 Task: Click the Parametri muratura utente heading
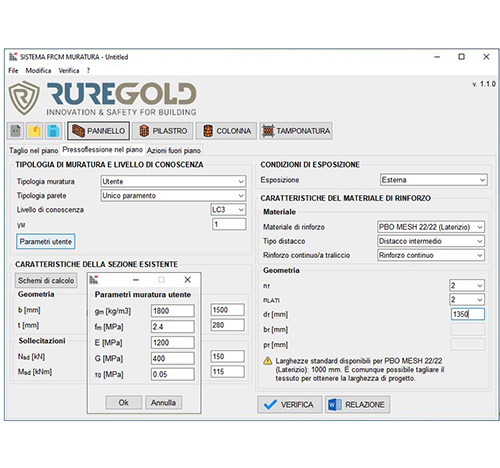coord(143,295)
